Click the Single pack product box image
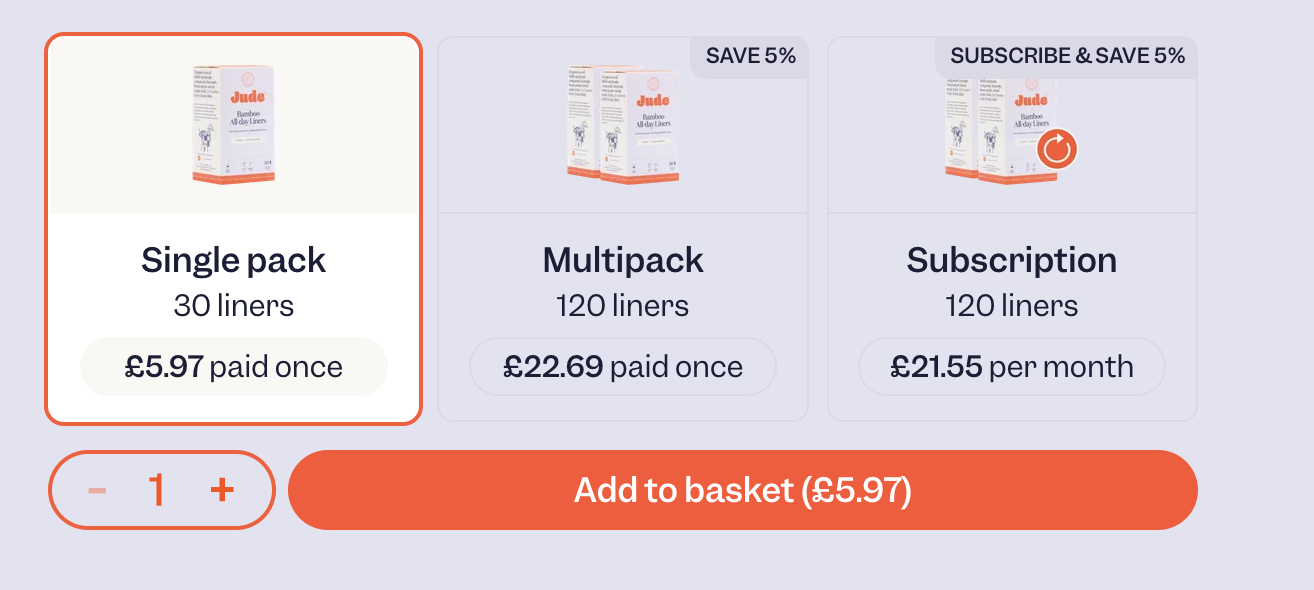The image size is (1314, 590). click(233, 124)
